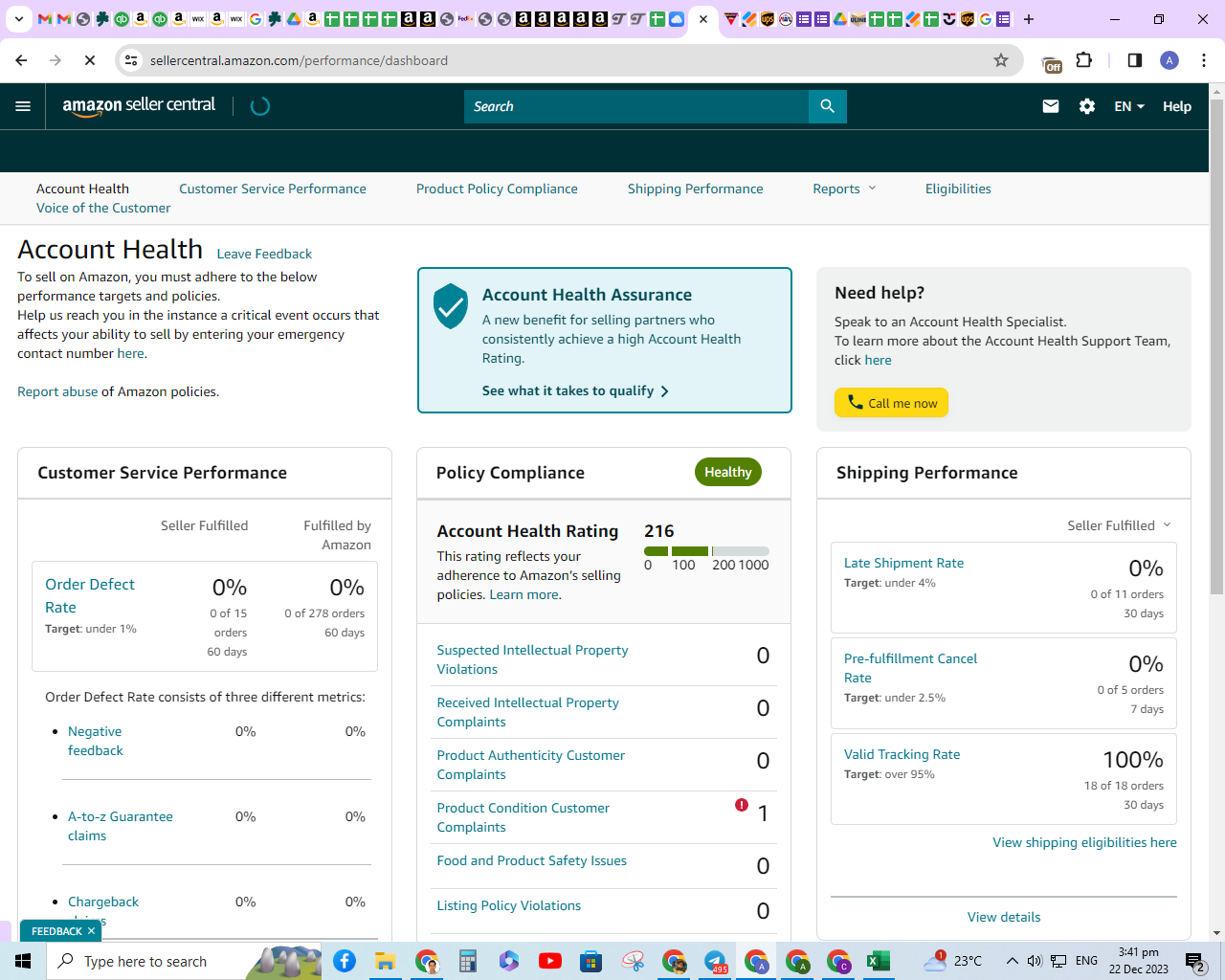Click the red alert icon beside Product Condition
Image resolution: width=1225 pixels, height=980 pixels.
click(742, 805)
